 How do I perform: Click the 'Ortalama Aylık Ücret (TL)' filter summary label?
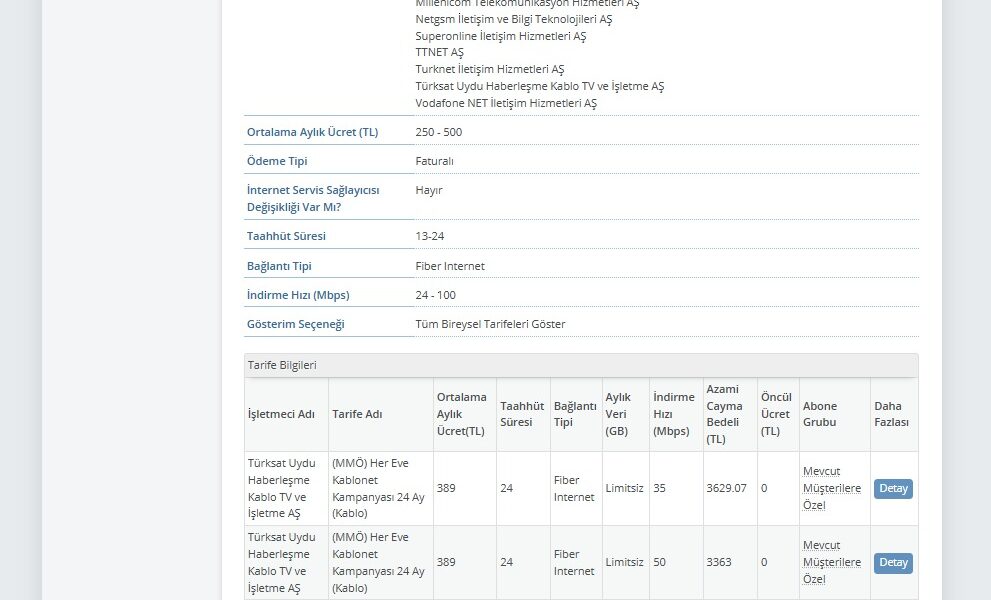[312, 132]
